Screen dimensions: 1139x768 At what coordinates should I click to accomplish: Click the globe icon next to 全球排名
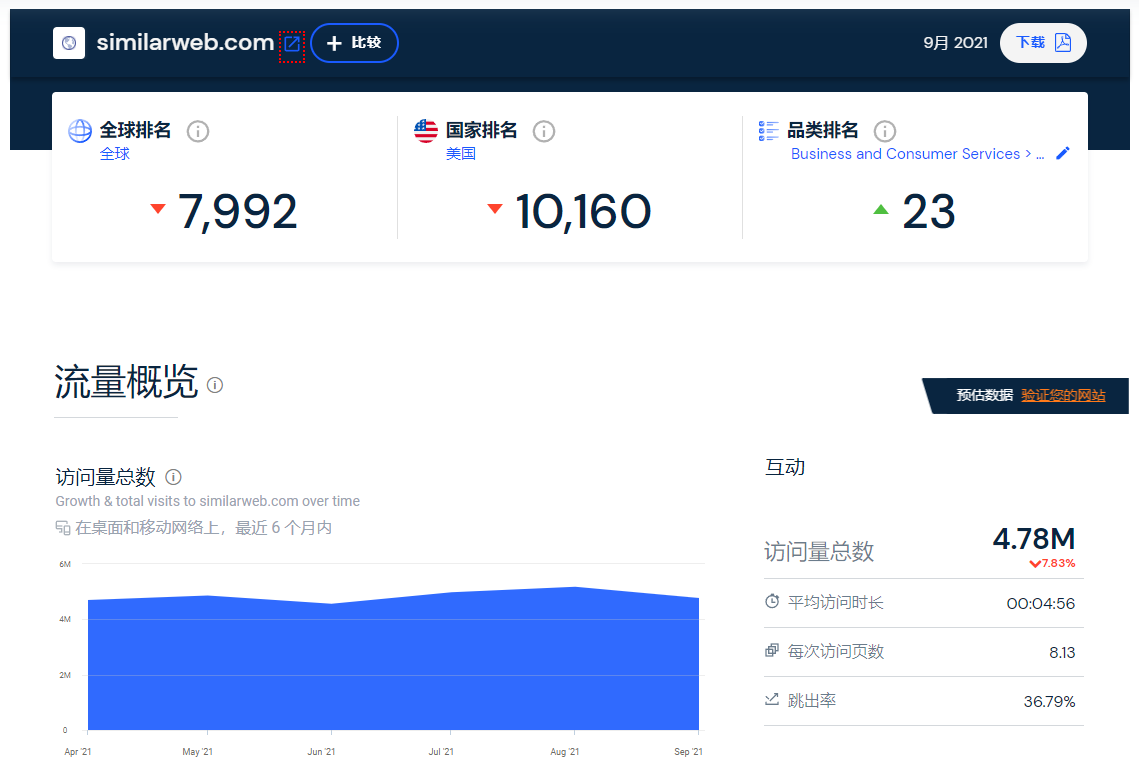coord(79,130)
